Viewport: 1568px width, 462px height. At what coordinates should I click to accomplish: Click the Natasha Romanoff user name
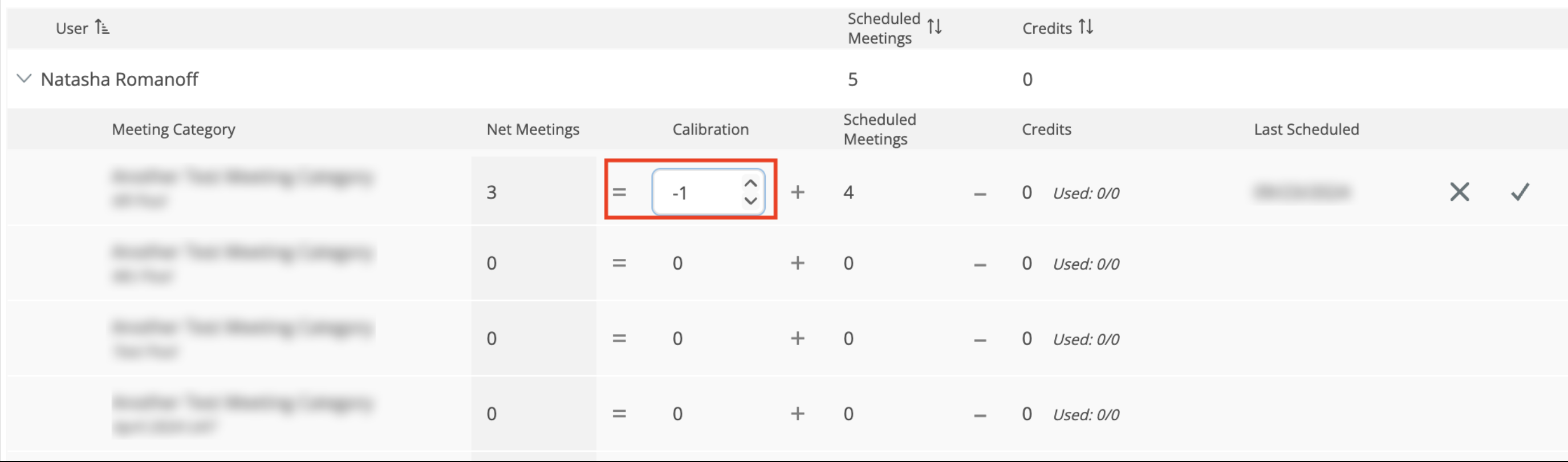[119, 79]
